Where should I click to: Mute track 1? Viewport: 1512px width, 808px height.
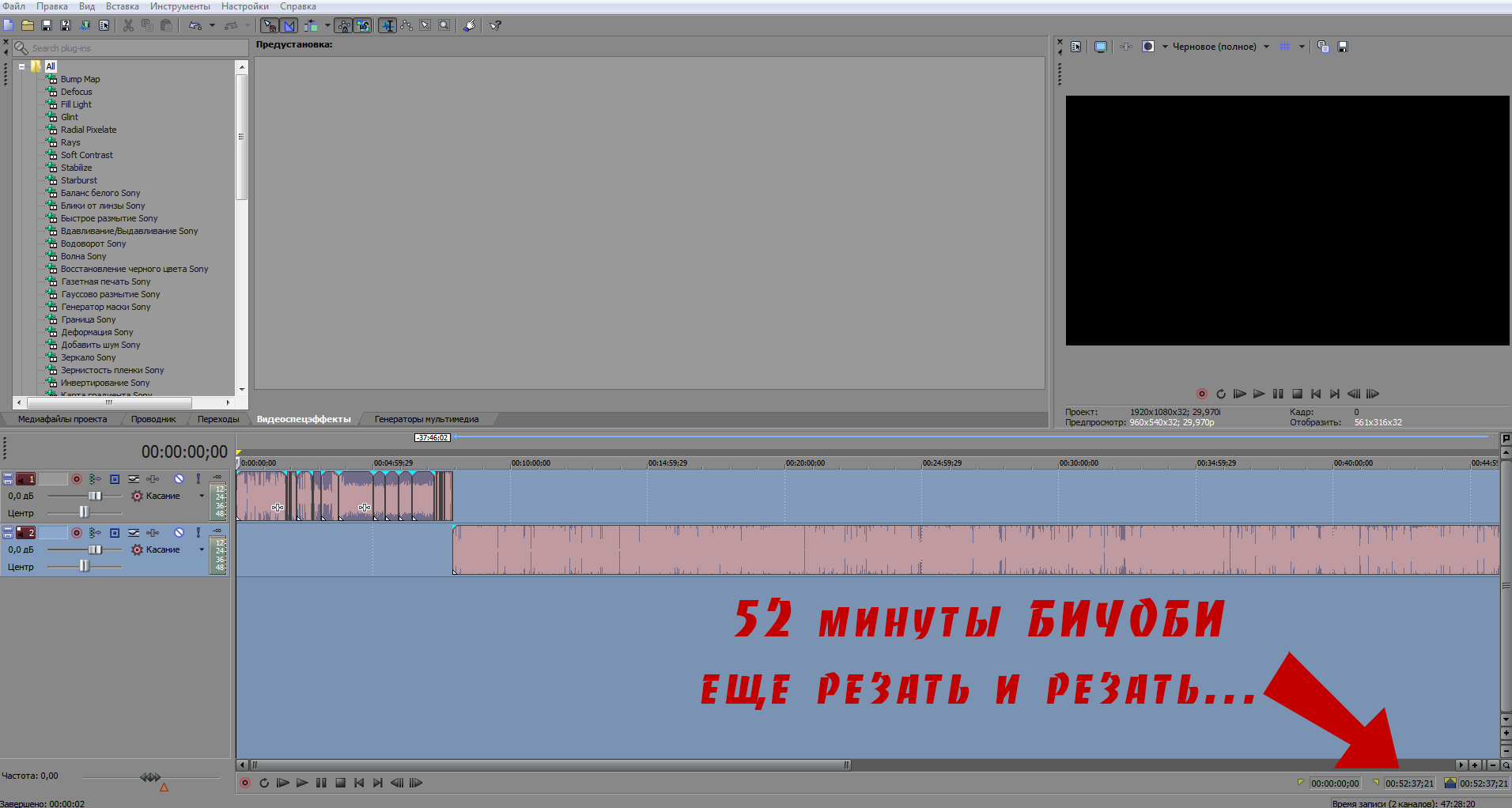tap(180, 479)
